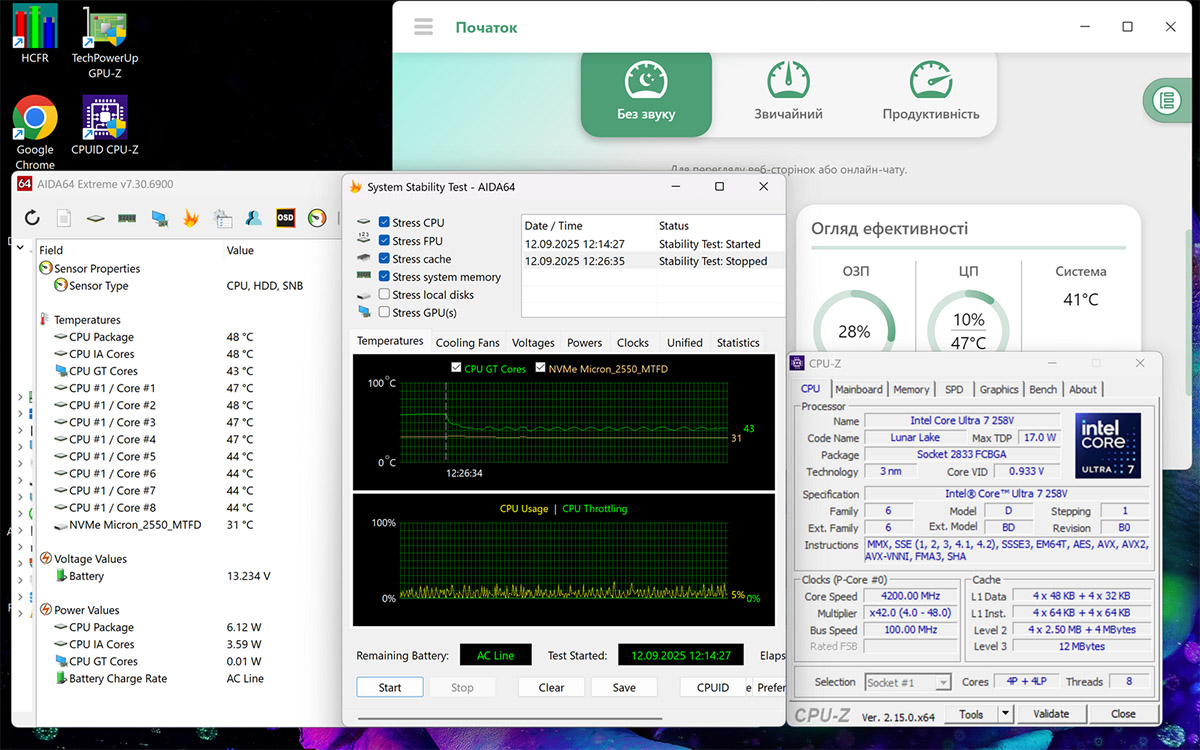Uncheck Stress FPU checkbox
1200x750 pixels.
pos(385,240)
